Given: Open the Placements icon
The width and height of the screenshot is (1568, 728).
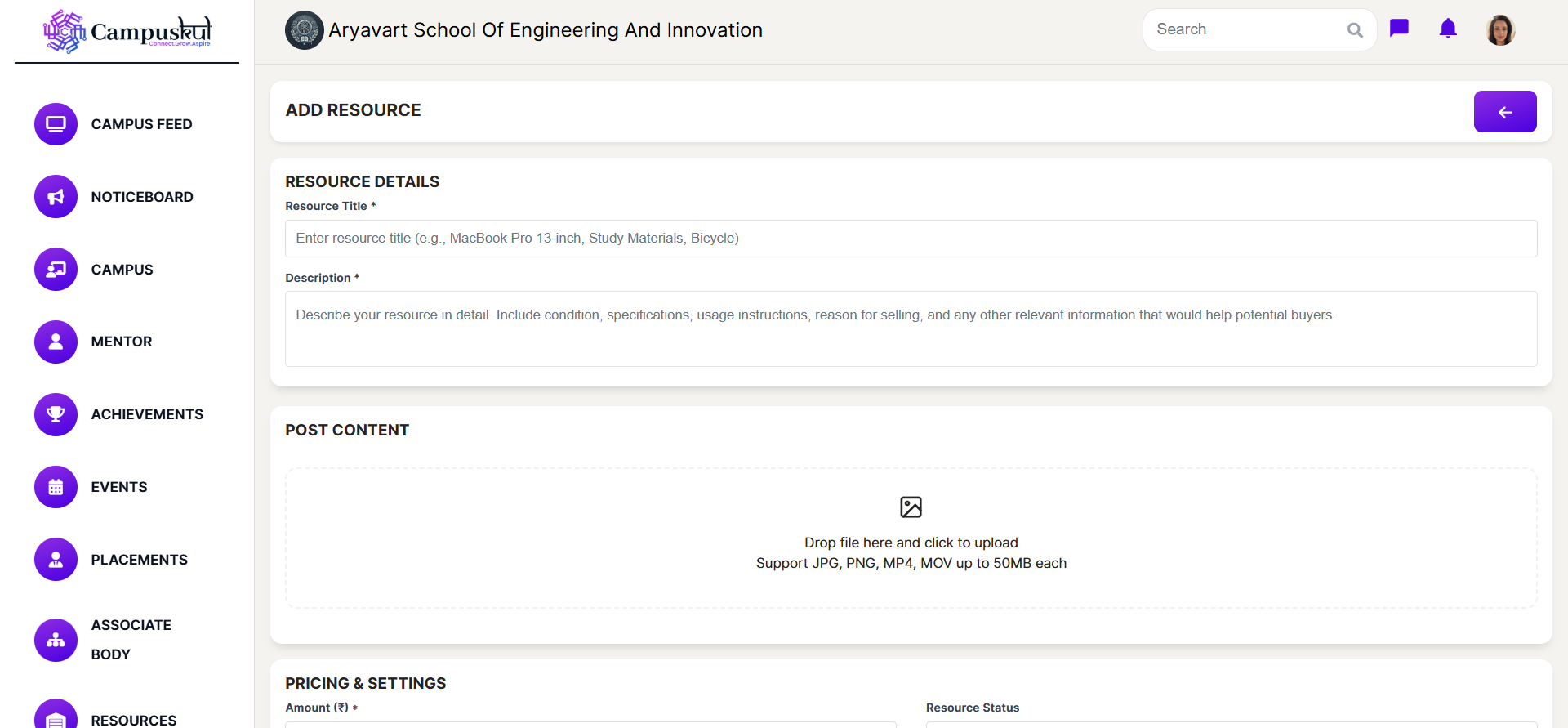Looking at the screenshot, I should [56, 560].
